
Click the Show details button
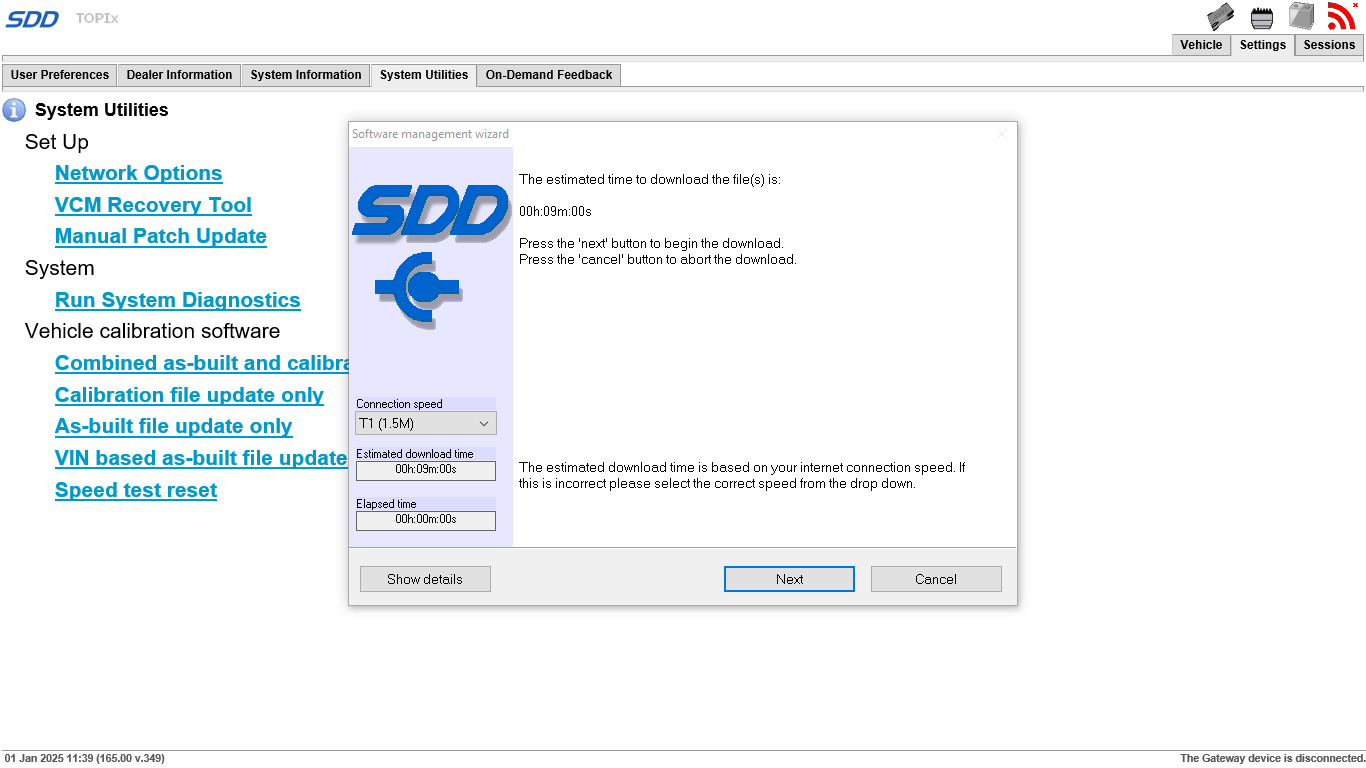click(425, 579)
